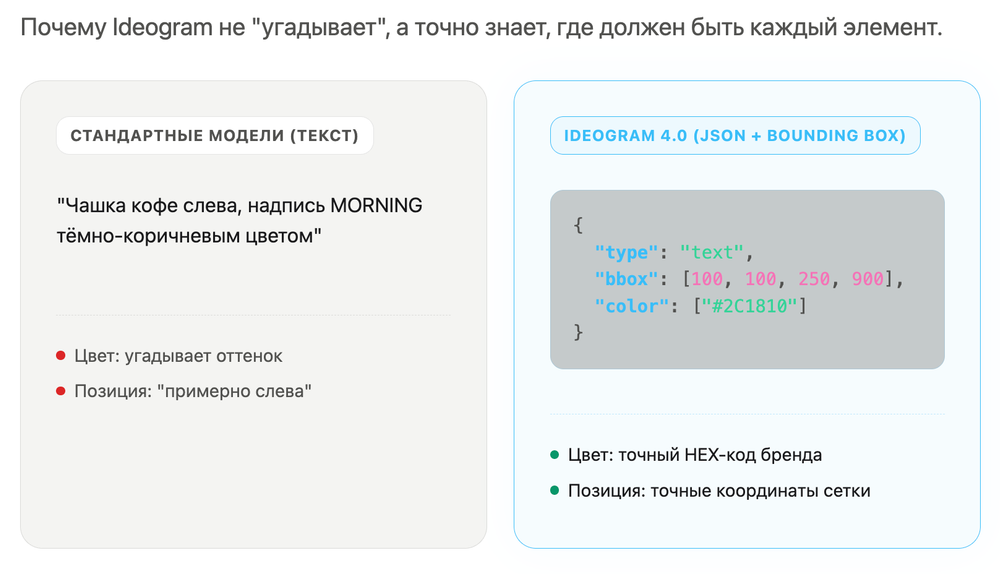Image resolution: width=1000 pixels, height=574 pixels.
Task: Click the red dot beside "Позиция: примерно слева"
Action: [x=61, y=391]
